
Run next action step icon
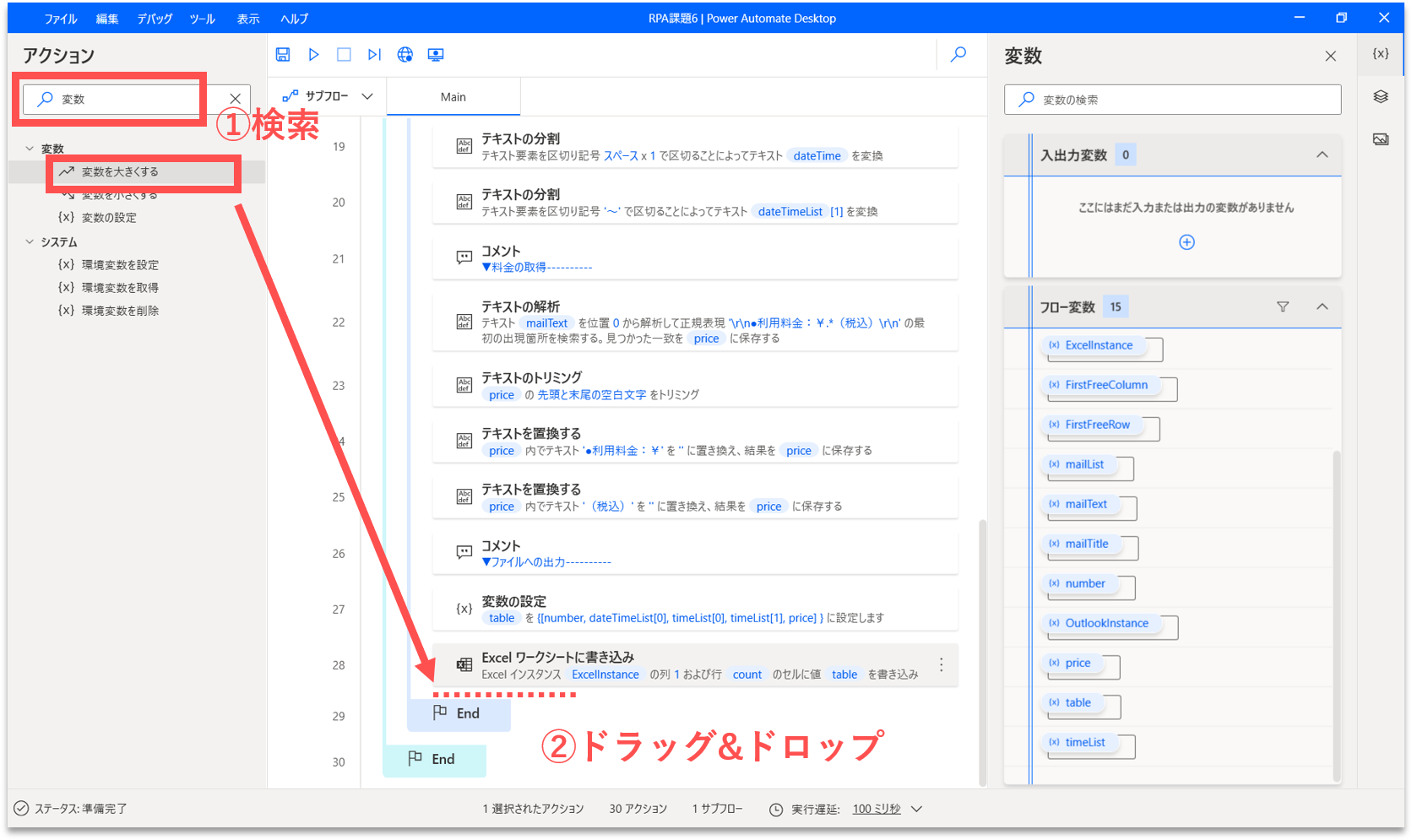374,55
